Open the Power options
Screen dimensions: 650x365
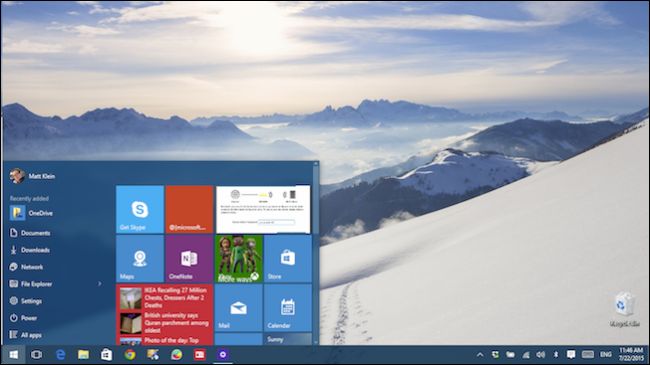click(x=23, y=318)
